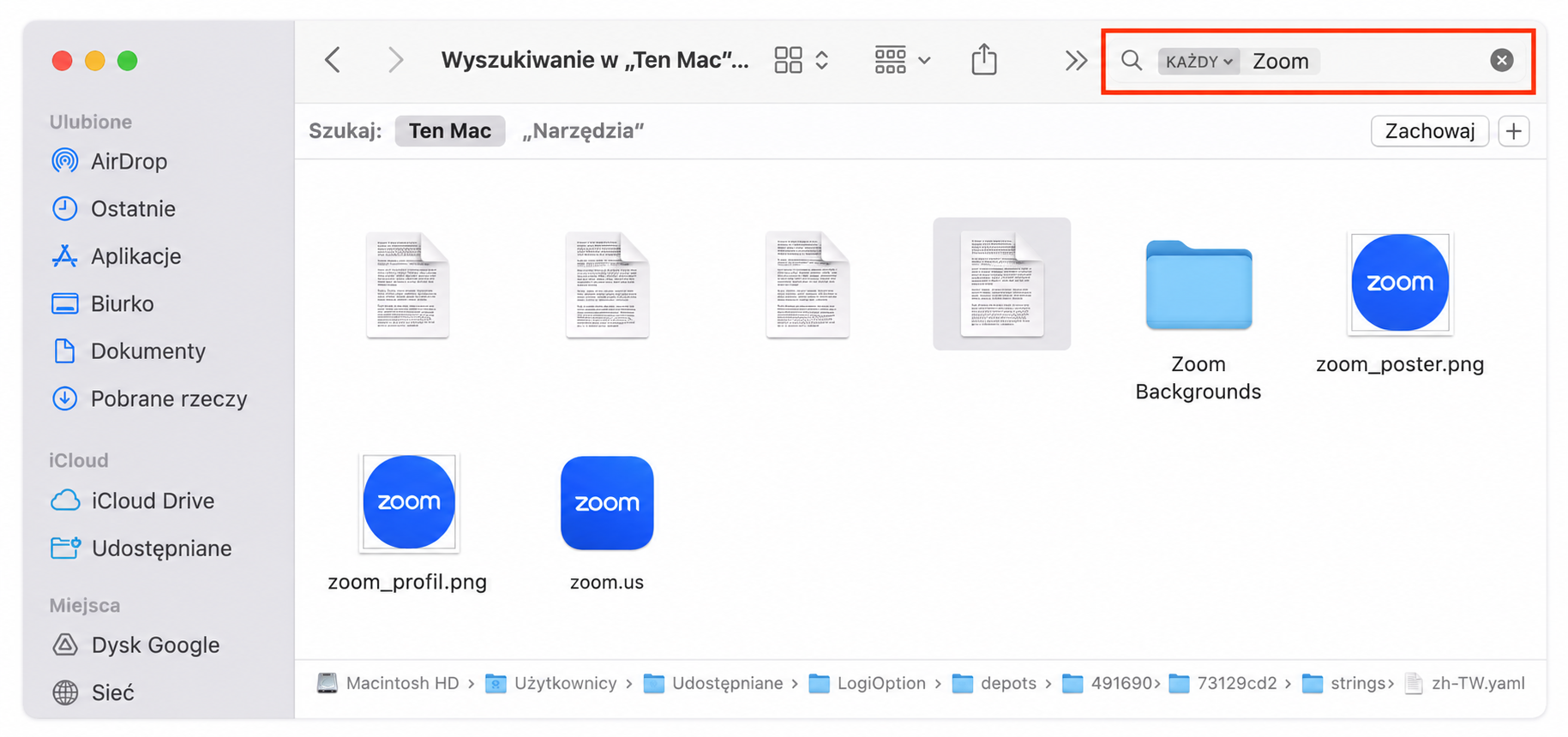The width and height of the screenshot is (1568, 737).
Task: Clear the search with the X button
Action: (1501, 60)
